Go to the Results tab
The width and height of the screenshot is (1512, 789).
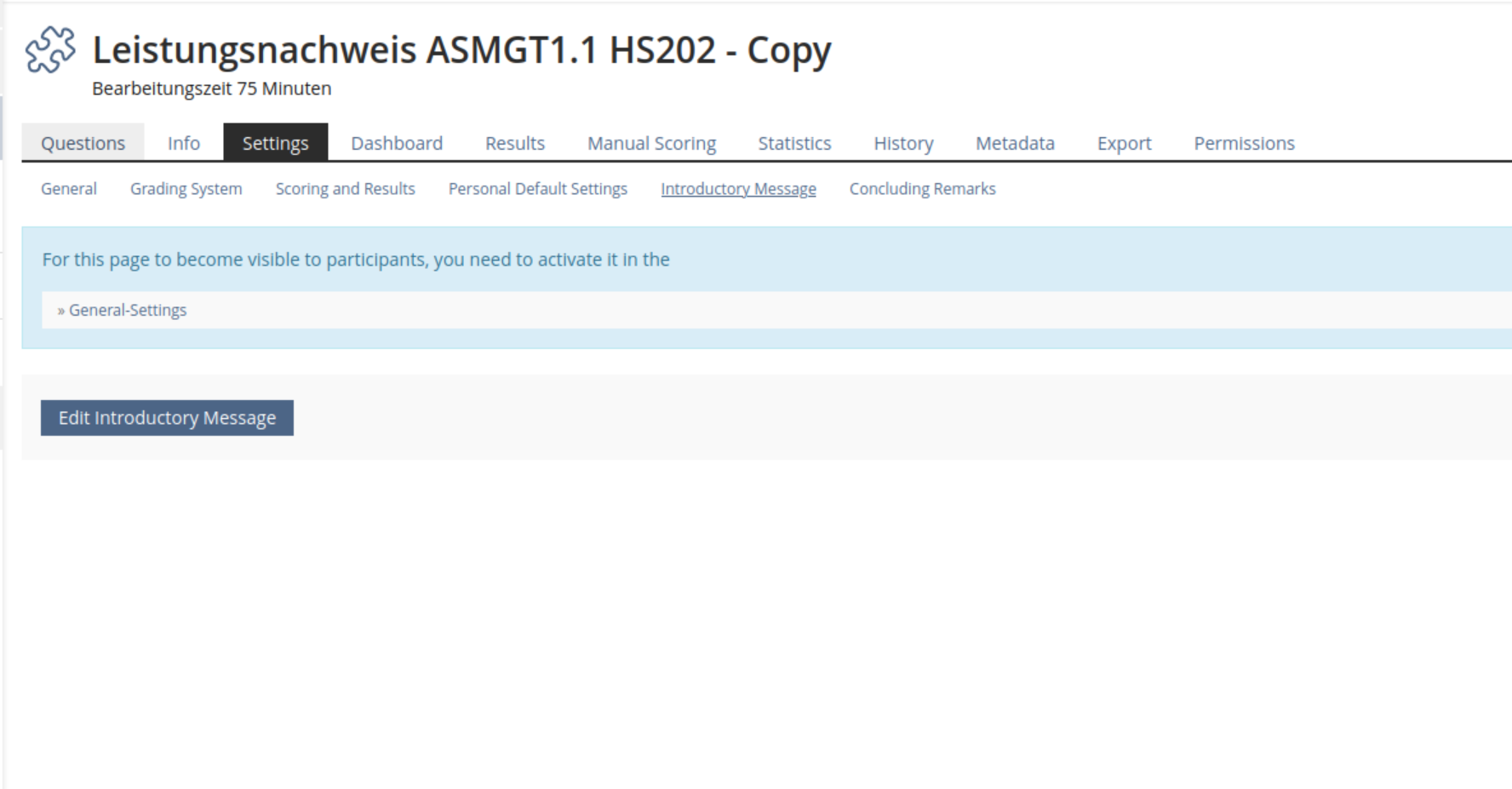515,143
